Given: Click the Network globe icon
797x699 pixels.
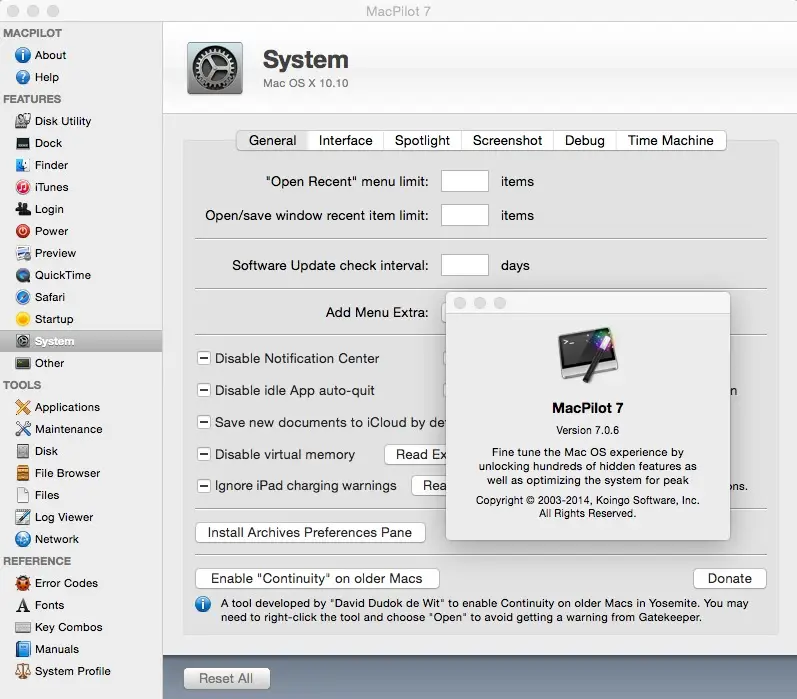Looking at the screenshot, I should (22, 539).
